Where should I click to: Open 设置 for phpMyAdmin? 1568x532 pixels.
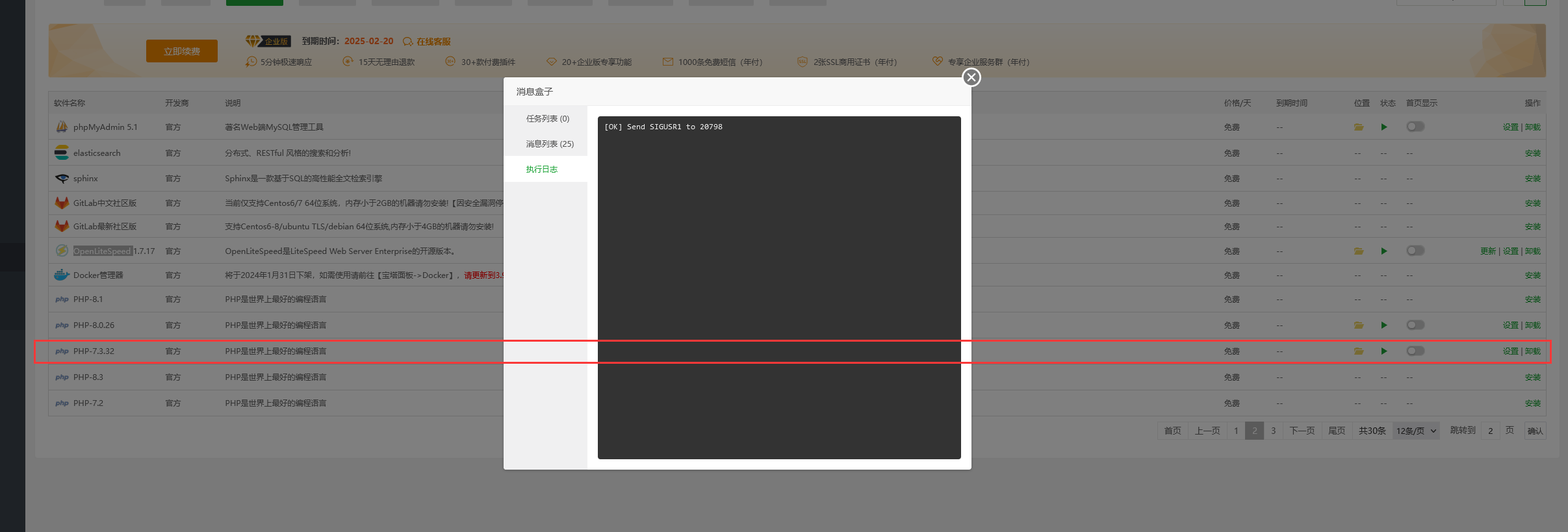click(1510, 127)
